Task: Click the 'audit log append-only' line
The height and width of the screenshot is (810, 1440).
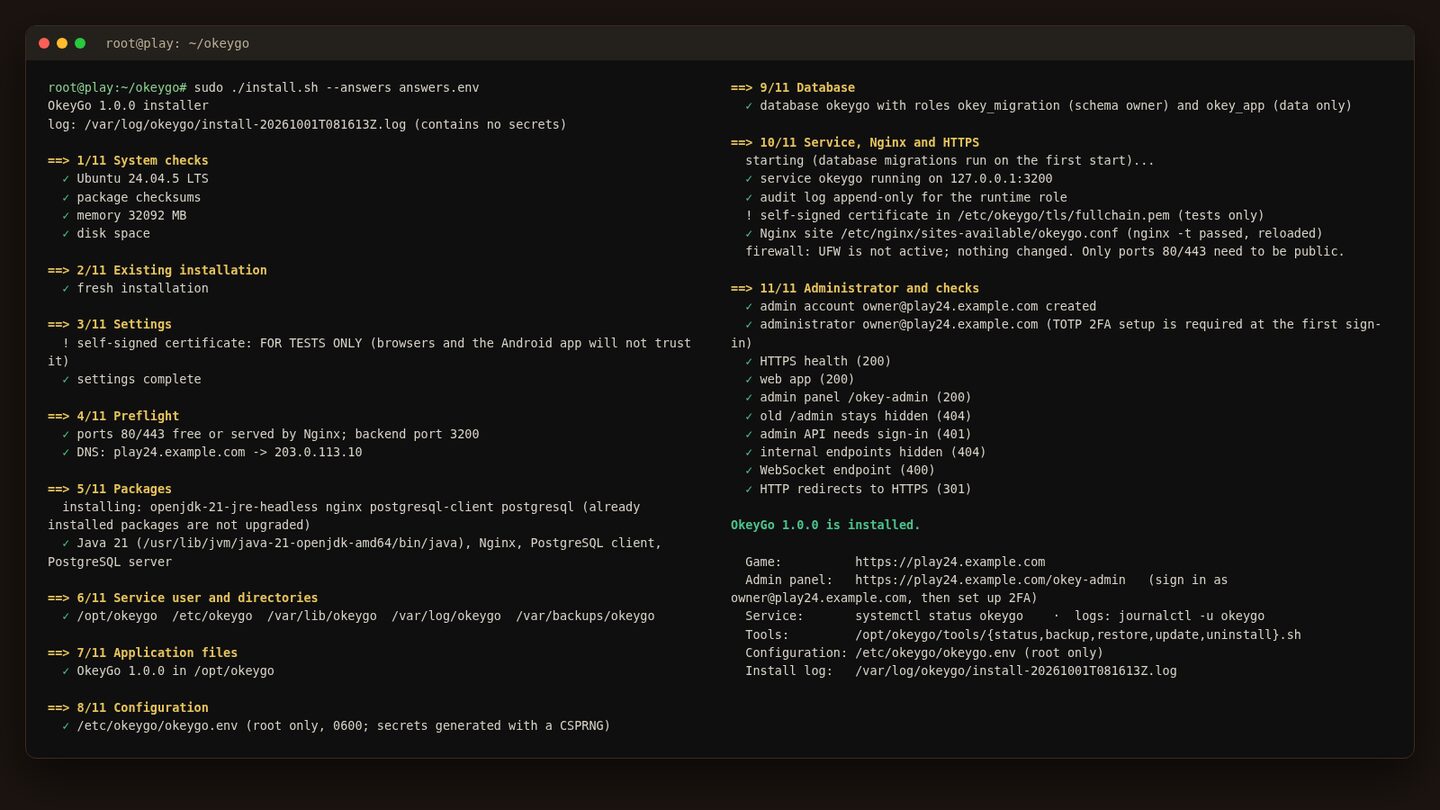Action: [x=906, y=197]
